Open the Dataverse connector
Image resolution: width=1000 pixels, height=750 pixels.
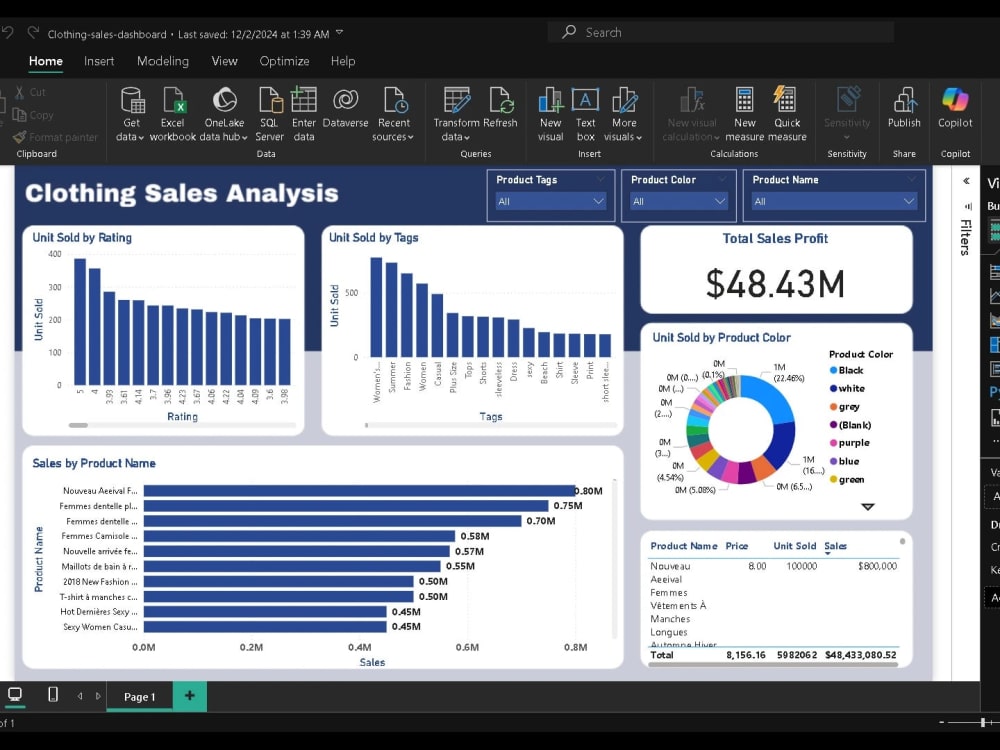[345, 108]
